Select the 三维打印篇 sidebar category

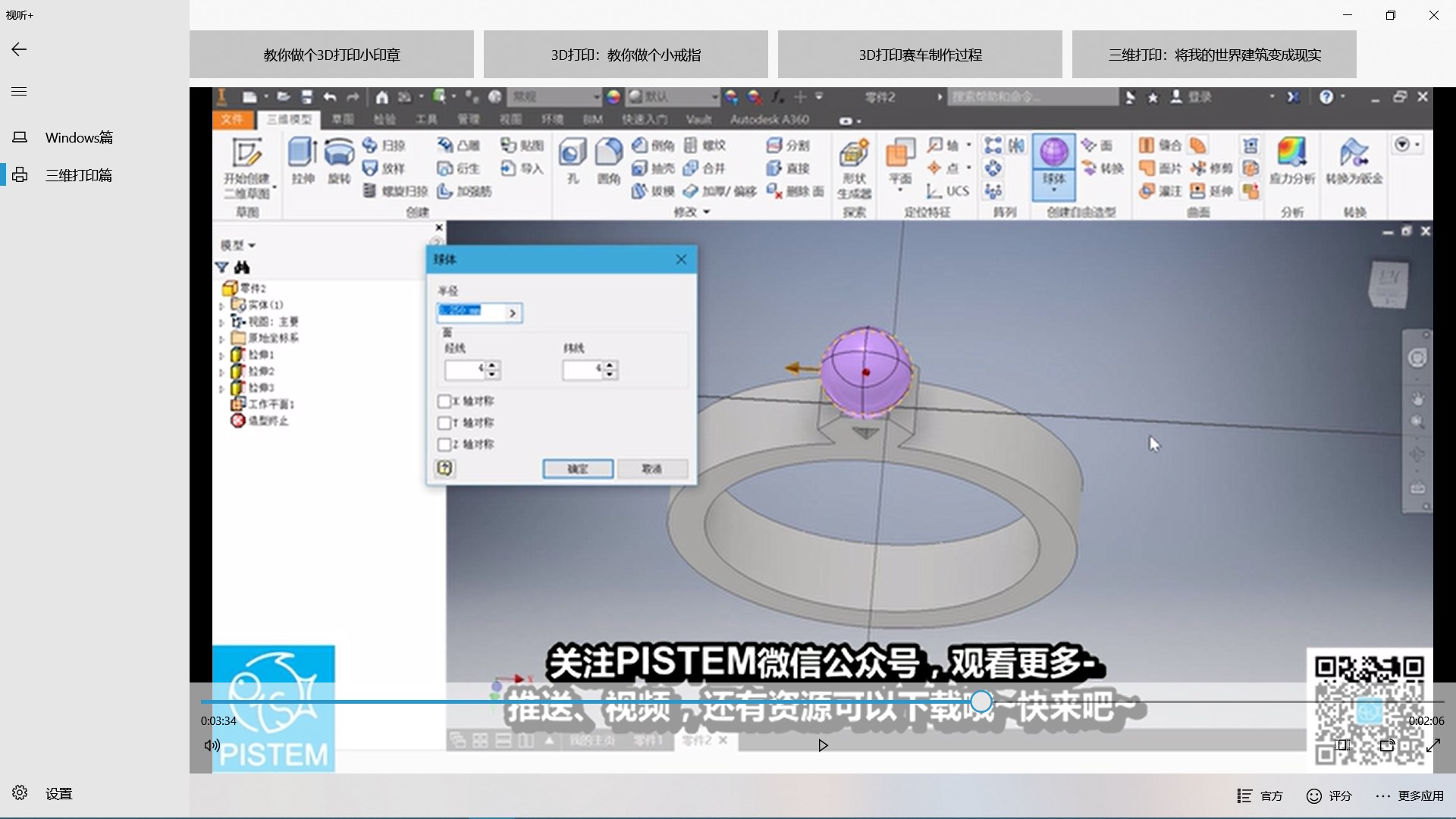click(x=79, y=175)
